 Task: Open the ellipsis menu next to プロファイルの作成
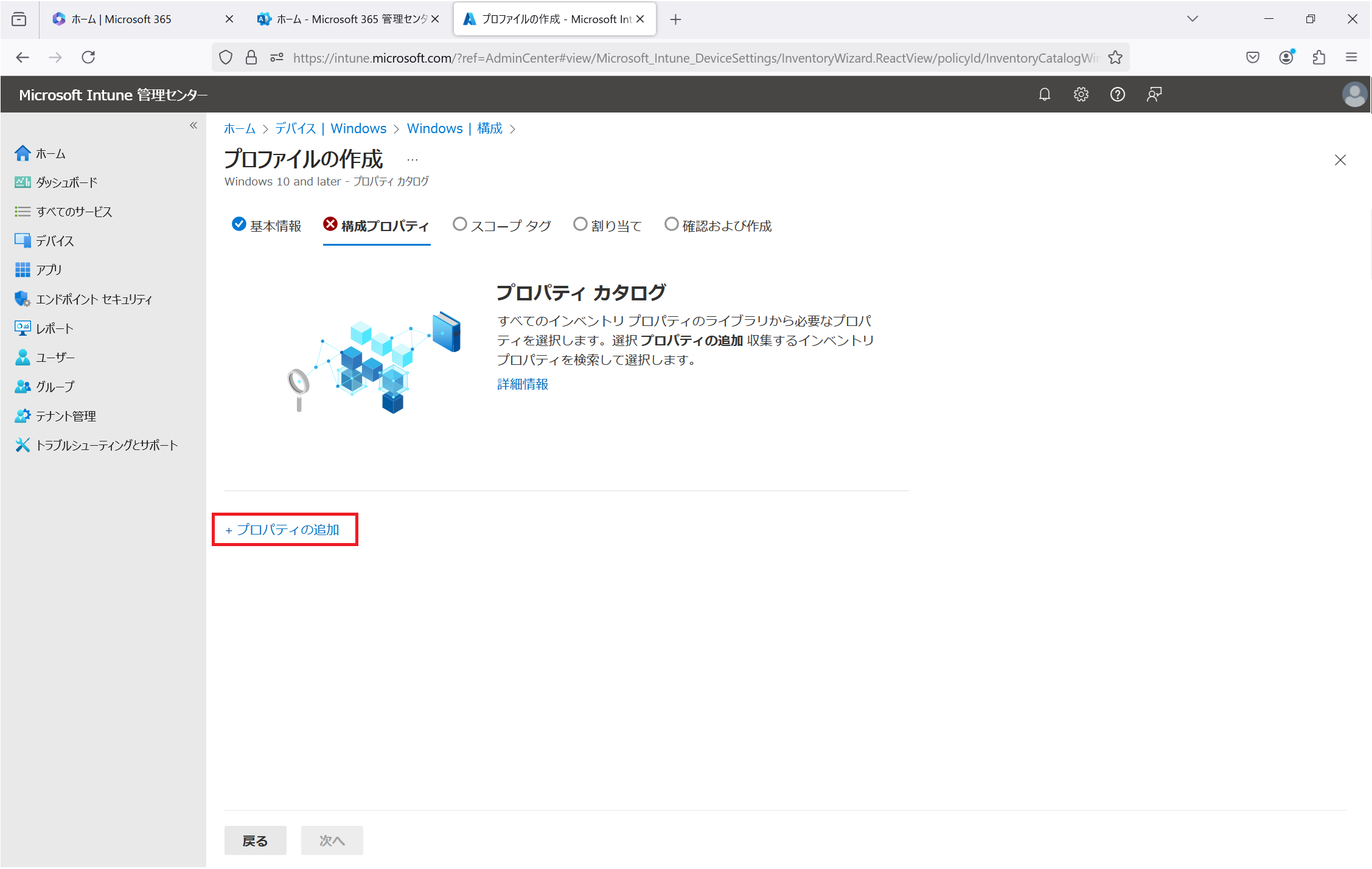[413, 160]
